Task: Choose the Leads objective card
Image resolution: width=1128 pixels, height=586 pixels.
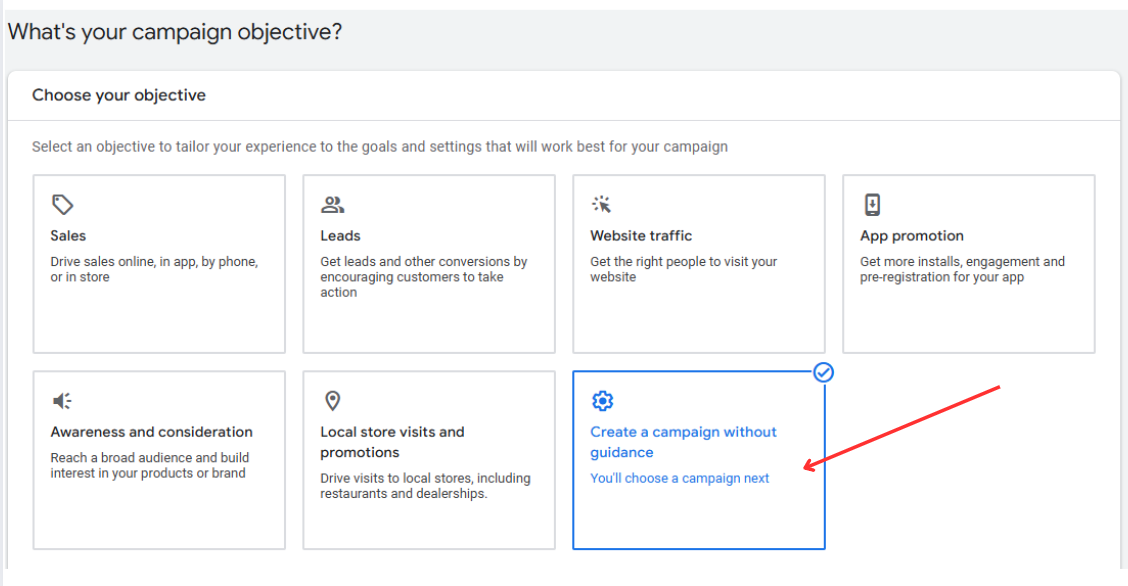Action: (x=429, y=264)
